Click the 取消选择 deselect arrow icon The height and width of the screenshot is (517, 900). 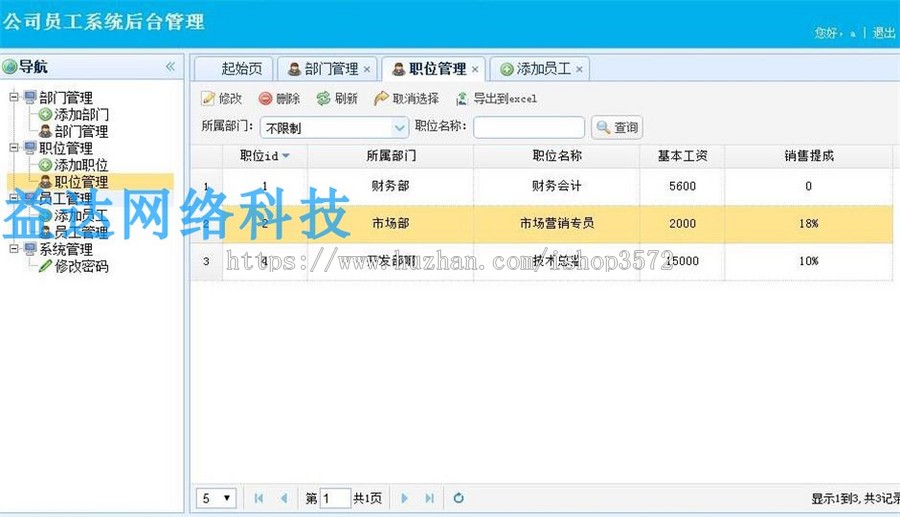point(381,99)
